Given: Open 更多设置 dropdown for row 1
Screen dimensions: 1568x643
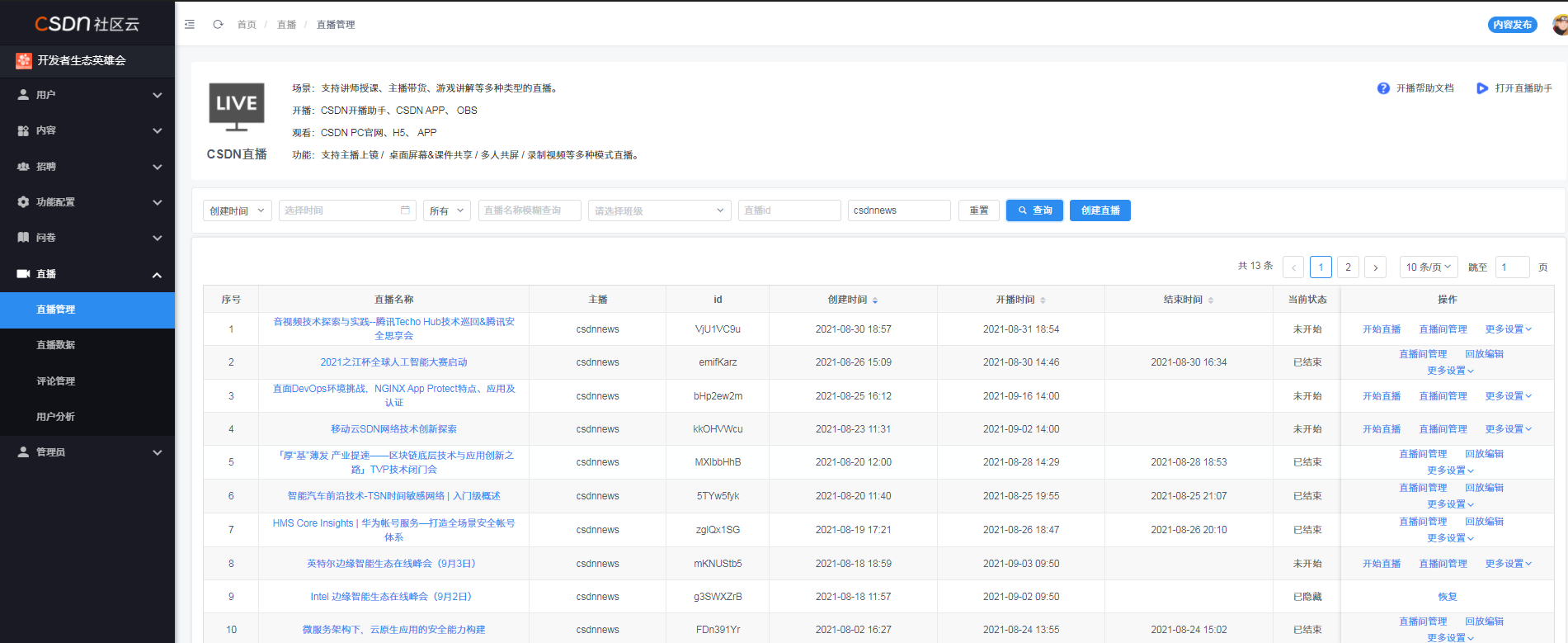Looking at the screenshot, I should [x=1509, y=329].
